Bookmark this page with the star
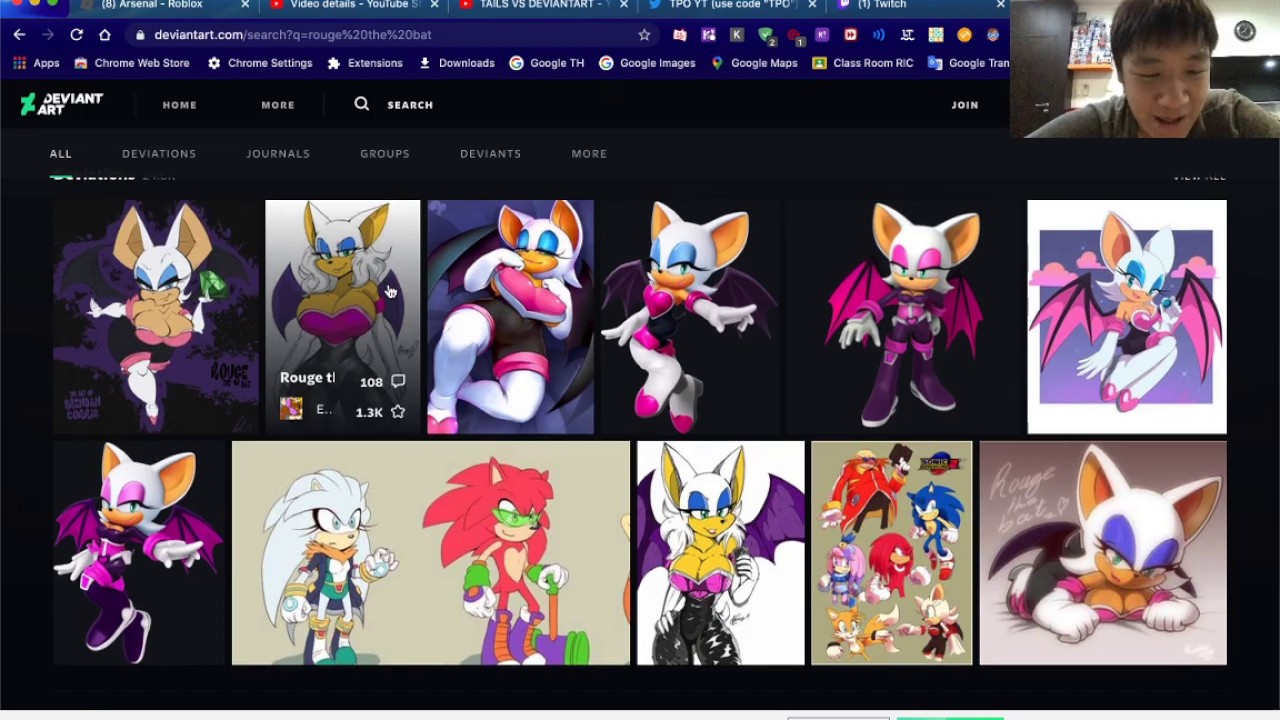Screen dimensions: 1280x720 point(644,34)
